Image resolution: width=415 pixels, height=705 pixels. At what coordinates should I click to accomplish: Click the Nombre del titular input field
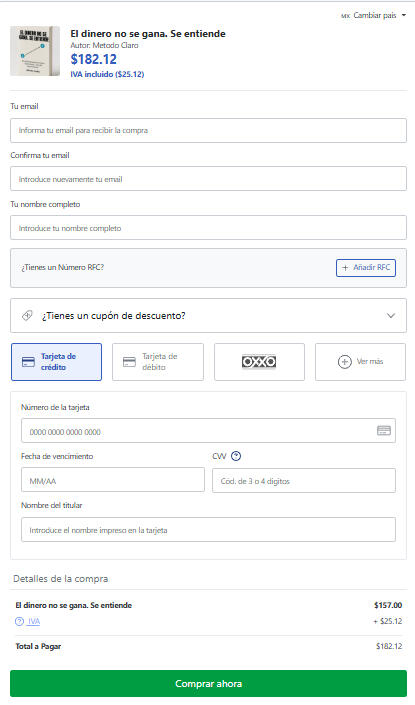(x=208, y=530)
